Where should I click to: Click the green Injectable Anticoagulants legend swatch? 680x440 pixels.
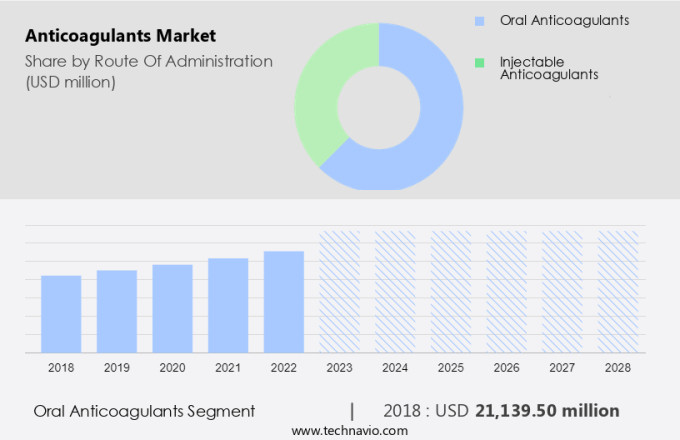point(479,62)
